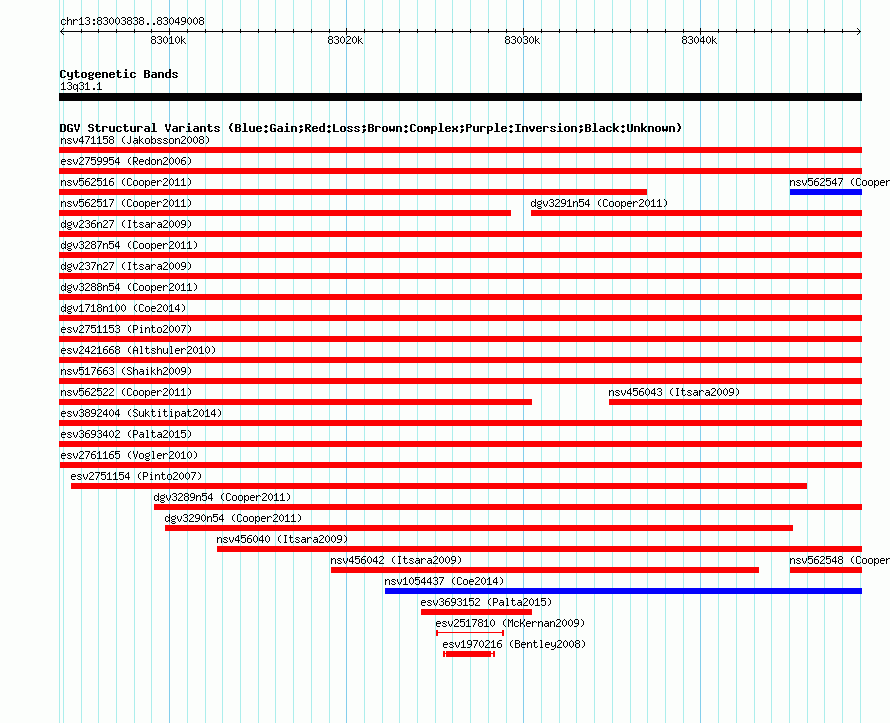This screenshot has width=890, height=723.
Task: Select the esv2759954 (Redon2006) variant label
Action: [x=126, y=161]
